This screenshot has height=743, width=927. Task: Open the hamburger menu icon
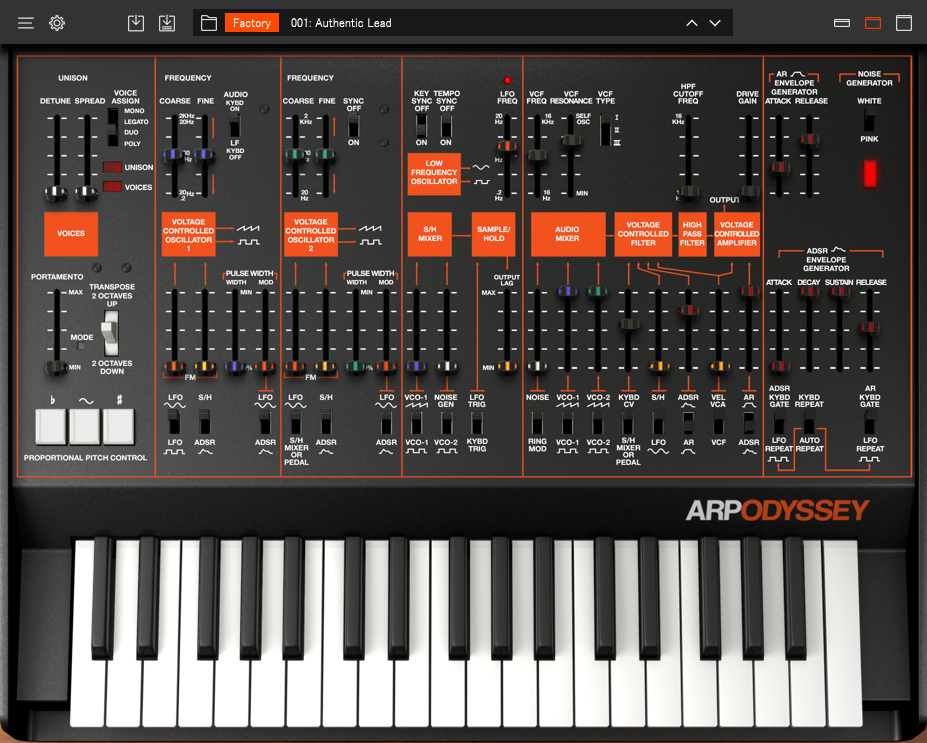click(25, 22)
